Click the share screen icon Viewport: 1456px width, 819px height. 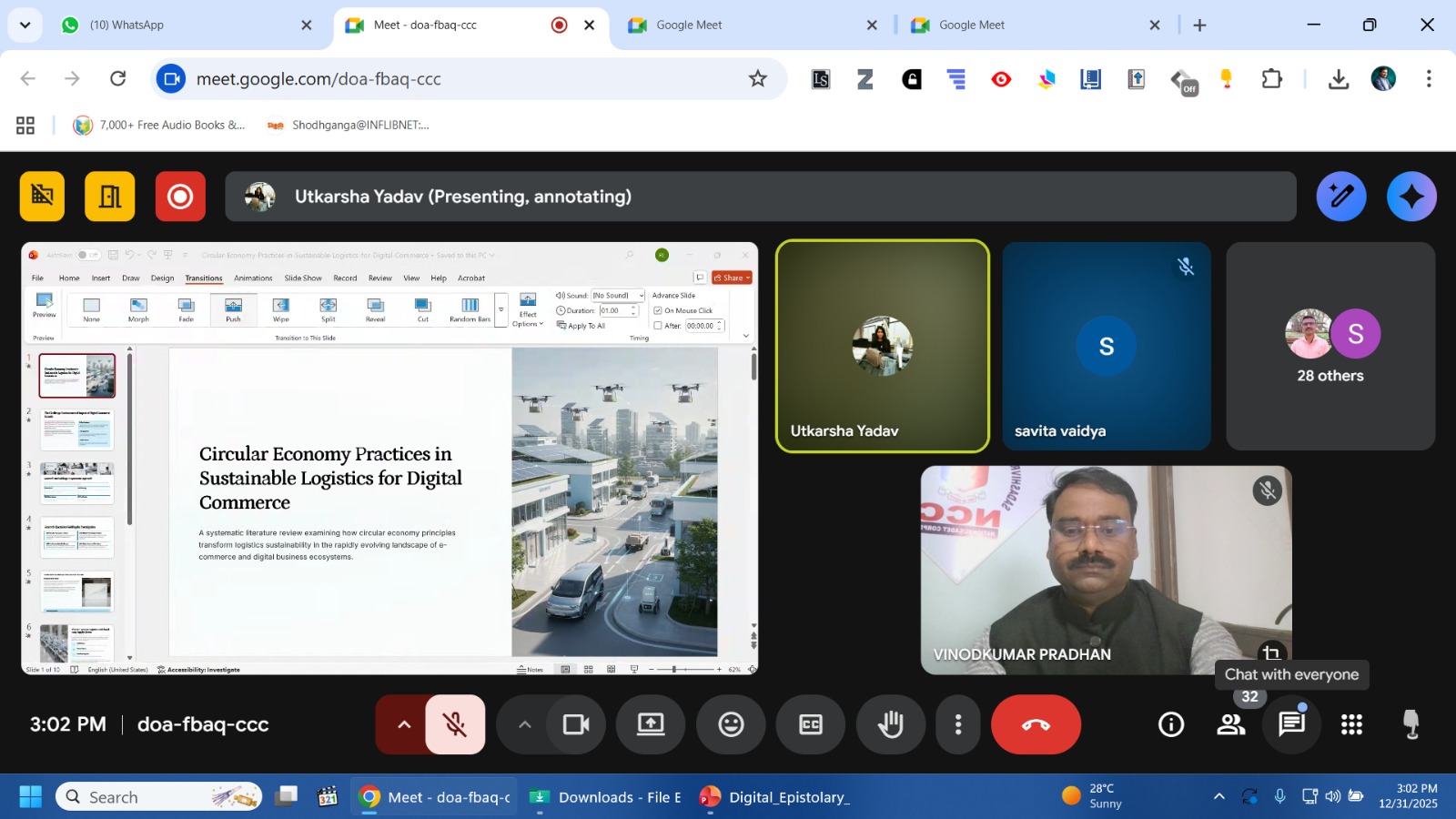651,724
